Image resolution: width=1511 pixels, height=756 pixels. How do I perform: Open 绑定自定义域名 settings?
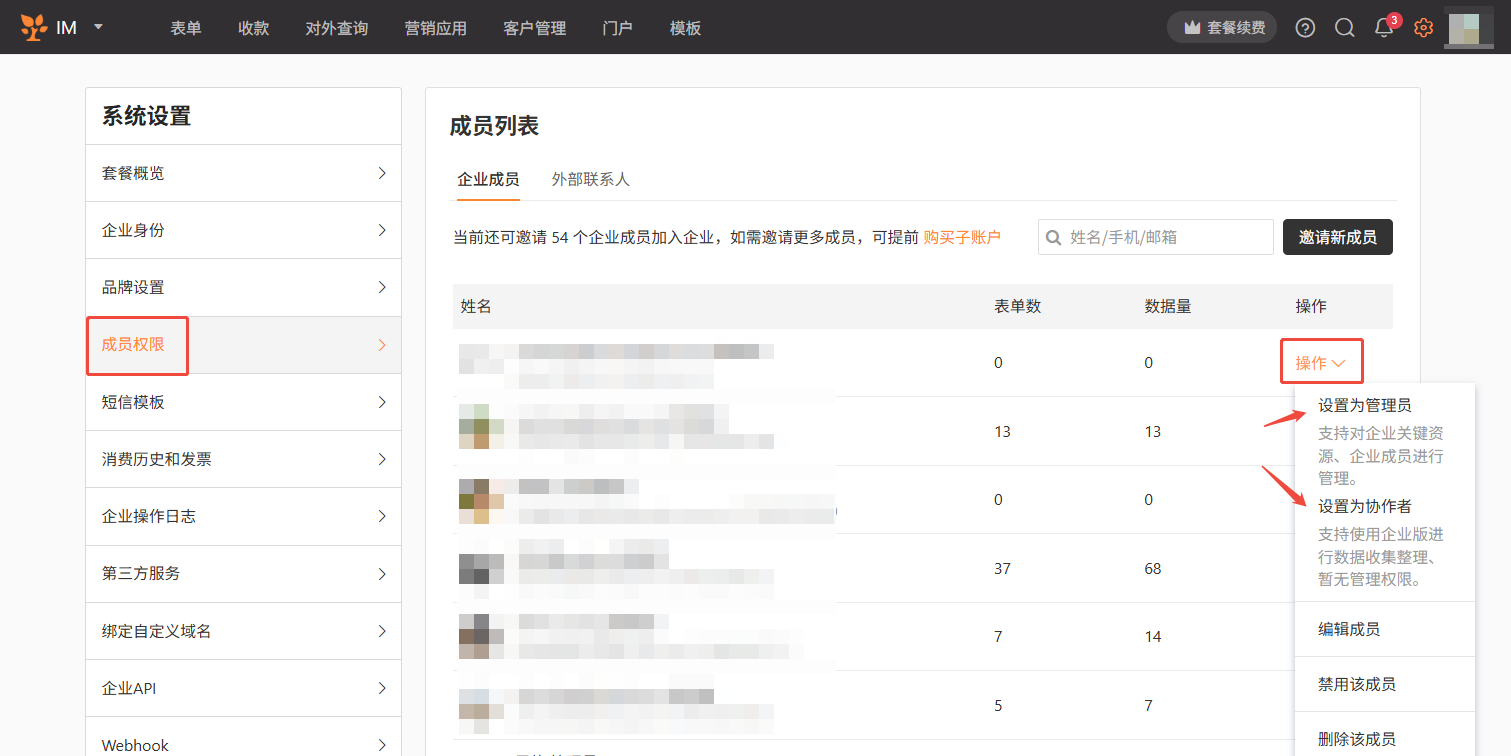coord(243,631)
